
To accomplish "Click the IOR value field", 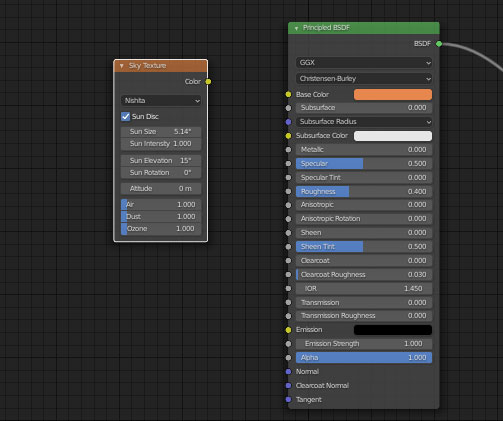I will coord(364,289).
